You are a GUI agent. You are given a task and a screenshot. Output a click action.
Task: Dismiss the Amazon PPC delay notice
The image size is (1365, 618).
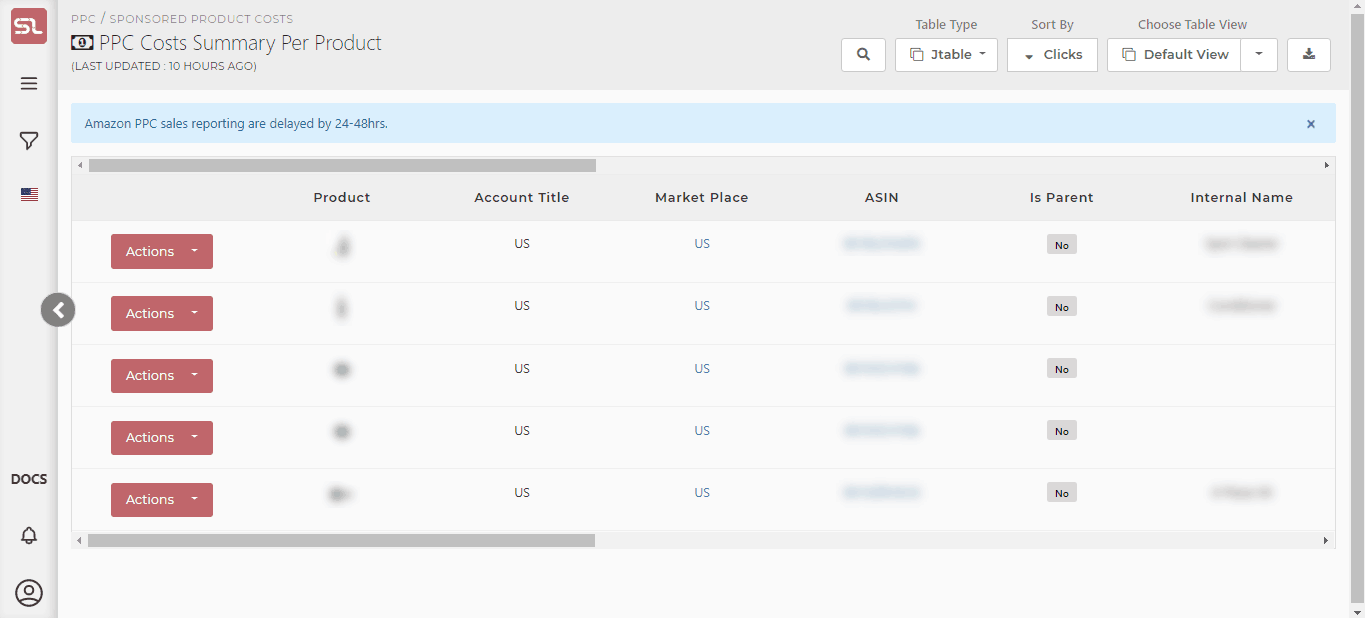(x=1311, y=124)
